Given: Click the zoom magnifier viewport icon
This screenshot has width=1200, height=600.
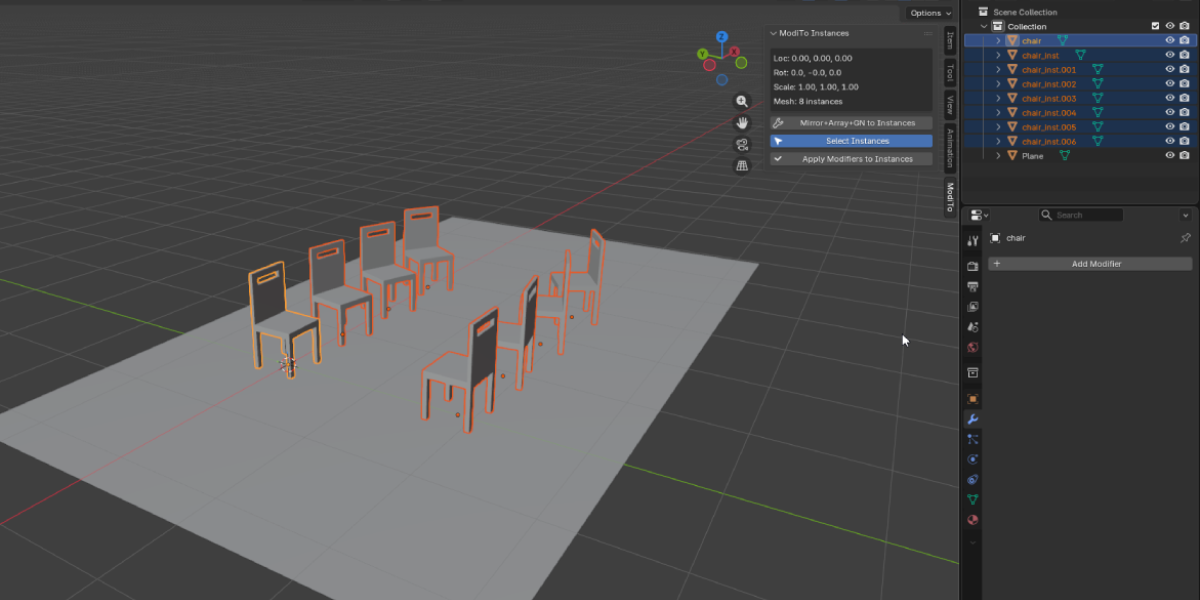Looking at the screenshot, I should (742, 101).
